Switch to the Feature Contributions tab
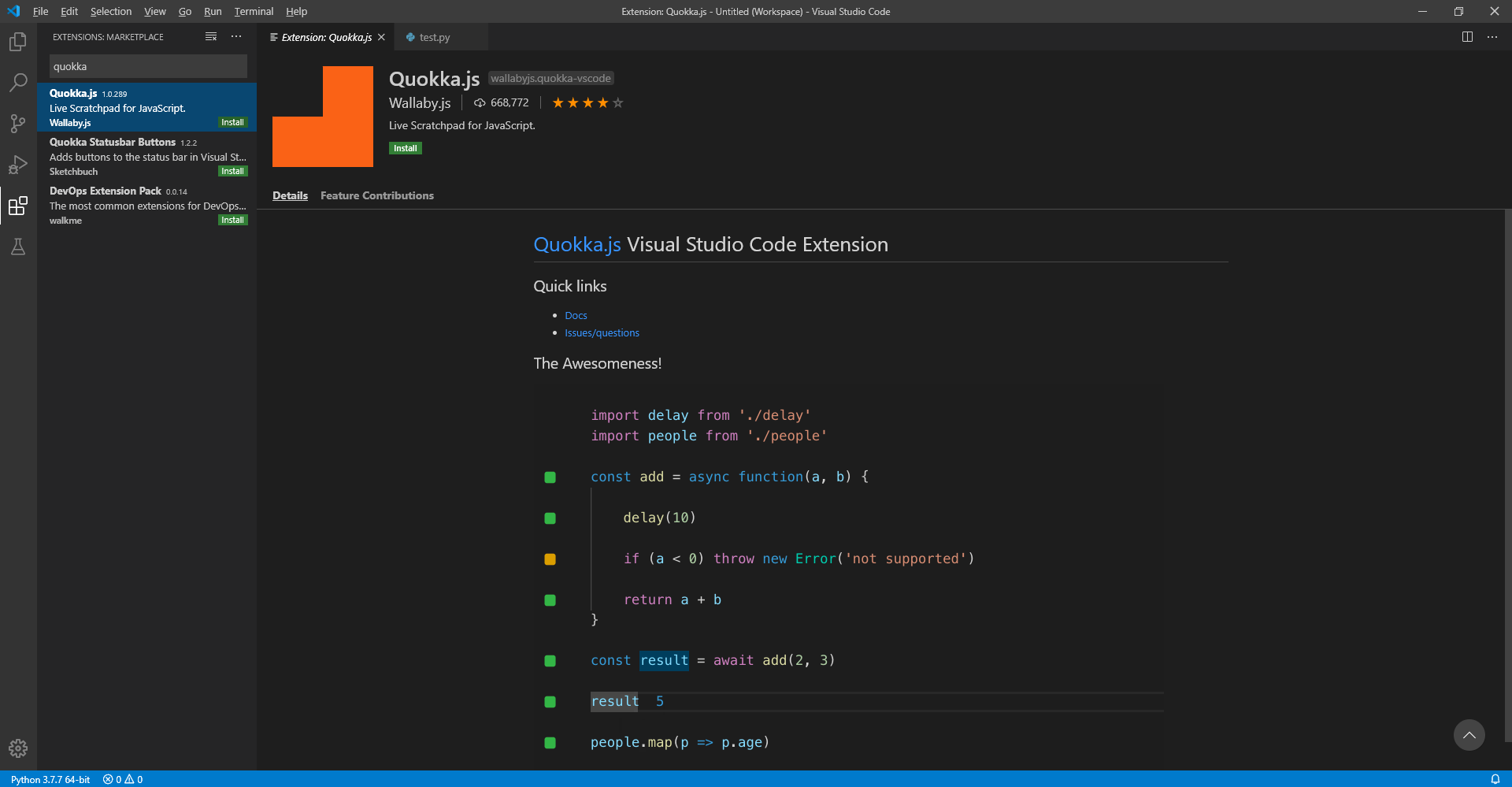1512x787 pixels. (x=377, y=195)
